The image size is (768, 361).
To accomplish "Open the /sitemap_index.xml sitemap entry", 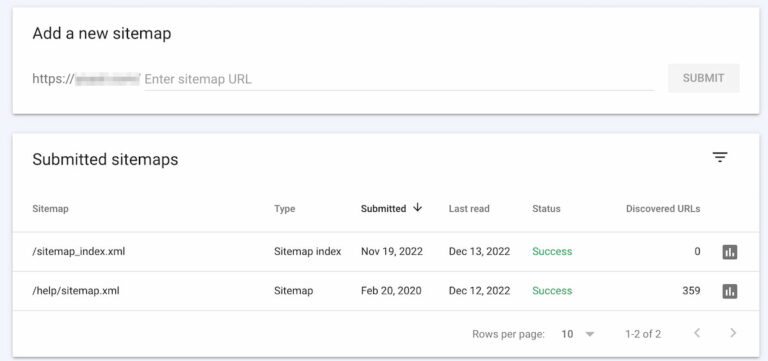I will [79, 251].
